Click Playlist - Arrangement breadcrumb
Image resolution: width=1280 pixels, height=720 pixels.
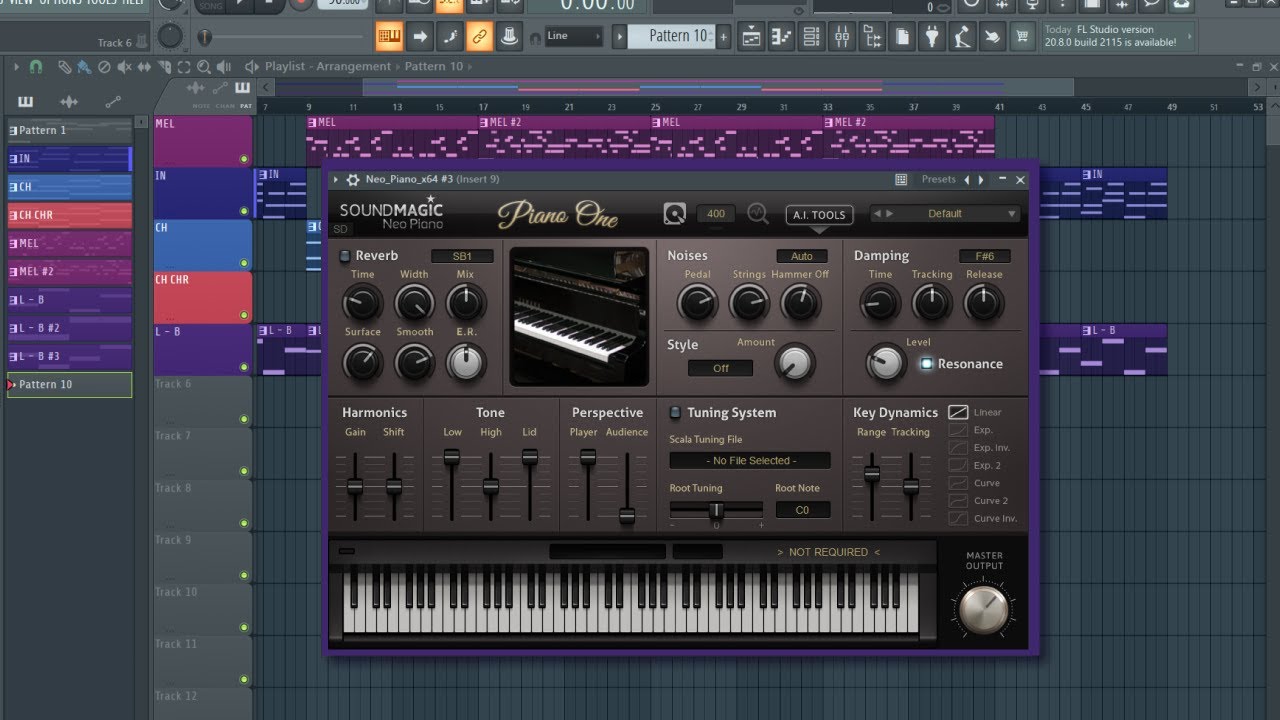pos(328,66)
